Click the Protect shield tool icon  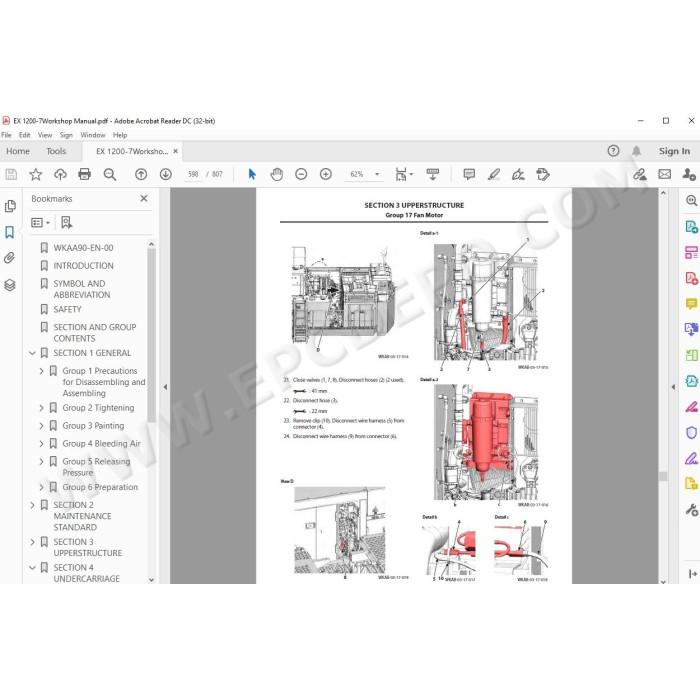click(x=691, y=433)
